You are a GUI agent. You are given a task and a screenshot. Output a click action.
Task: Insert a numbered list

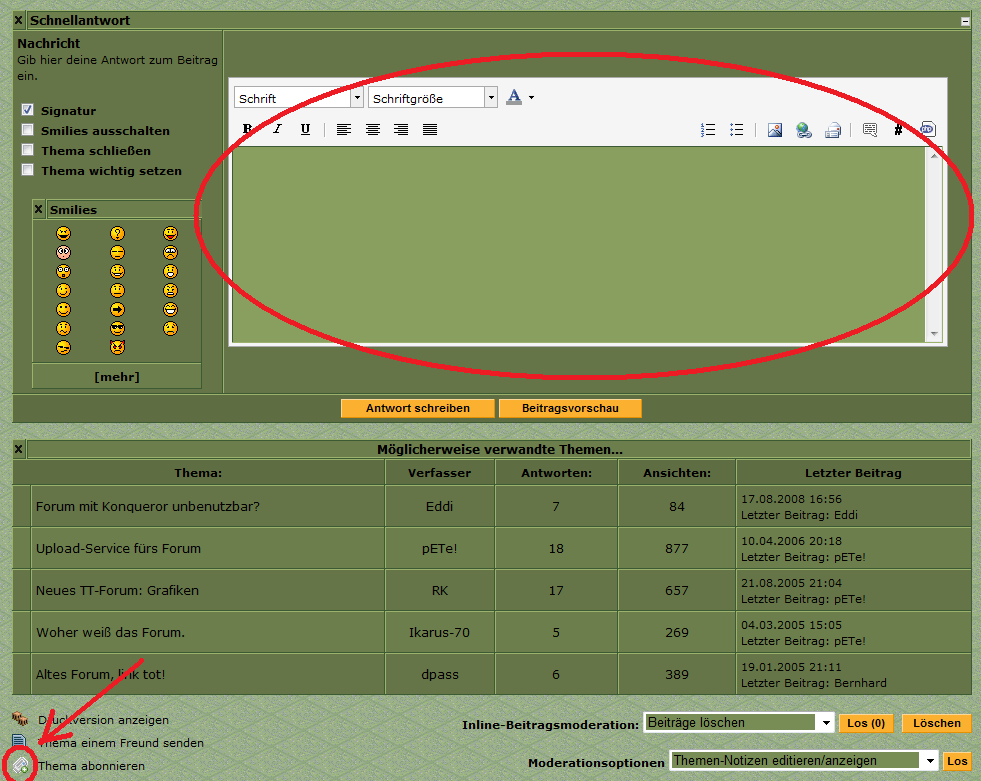click(708, 129)
